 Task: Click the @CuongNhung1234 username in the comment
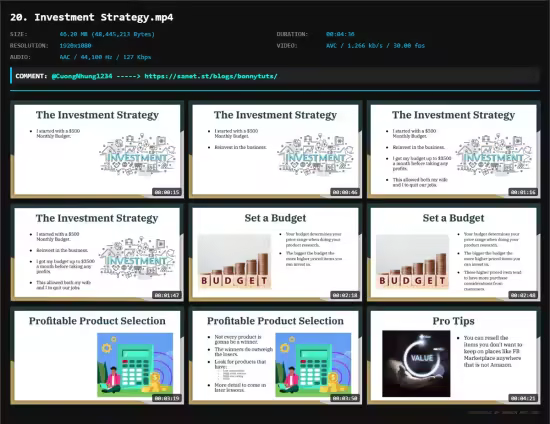[x=82, y=76]
